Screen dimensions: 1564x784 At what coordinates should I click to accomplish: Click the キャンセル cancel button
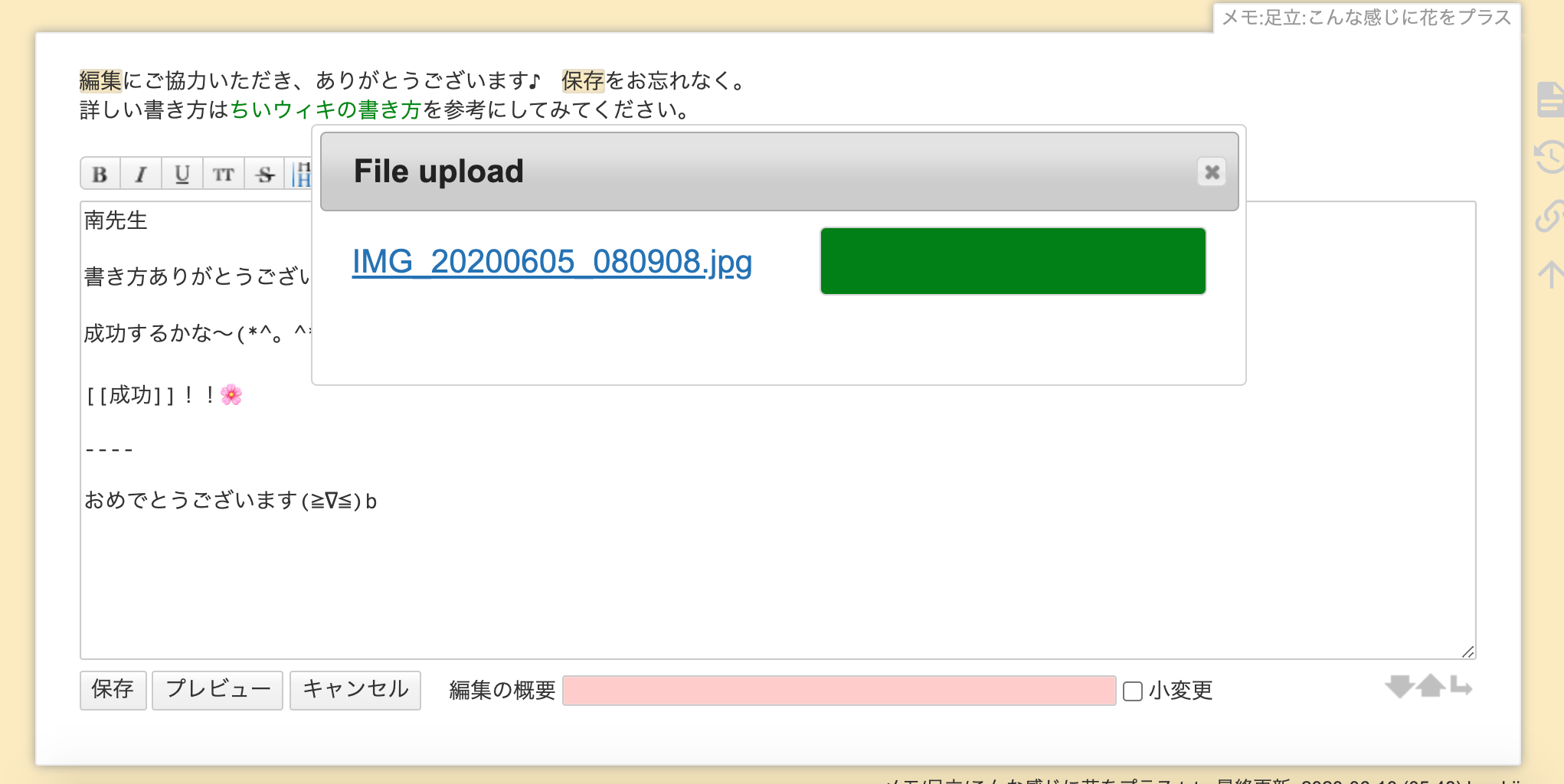tap(355, 690)
